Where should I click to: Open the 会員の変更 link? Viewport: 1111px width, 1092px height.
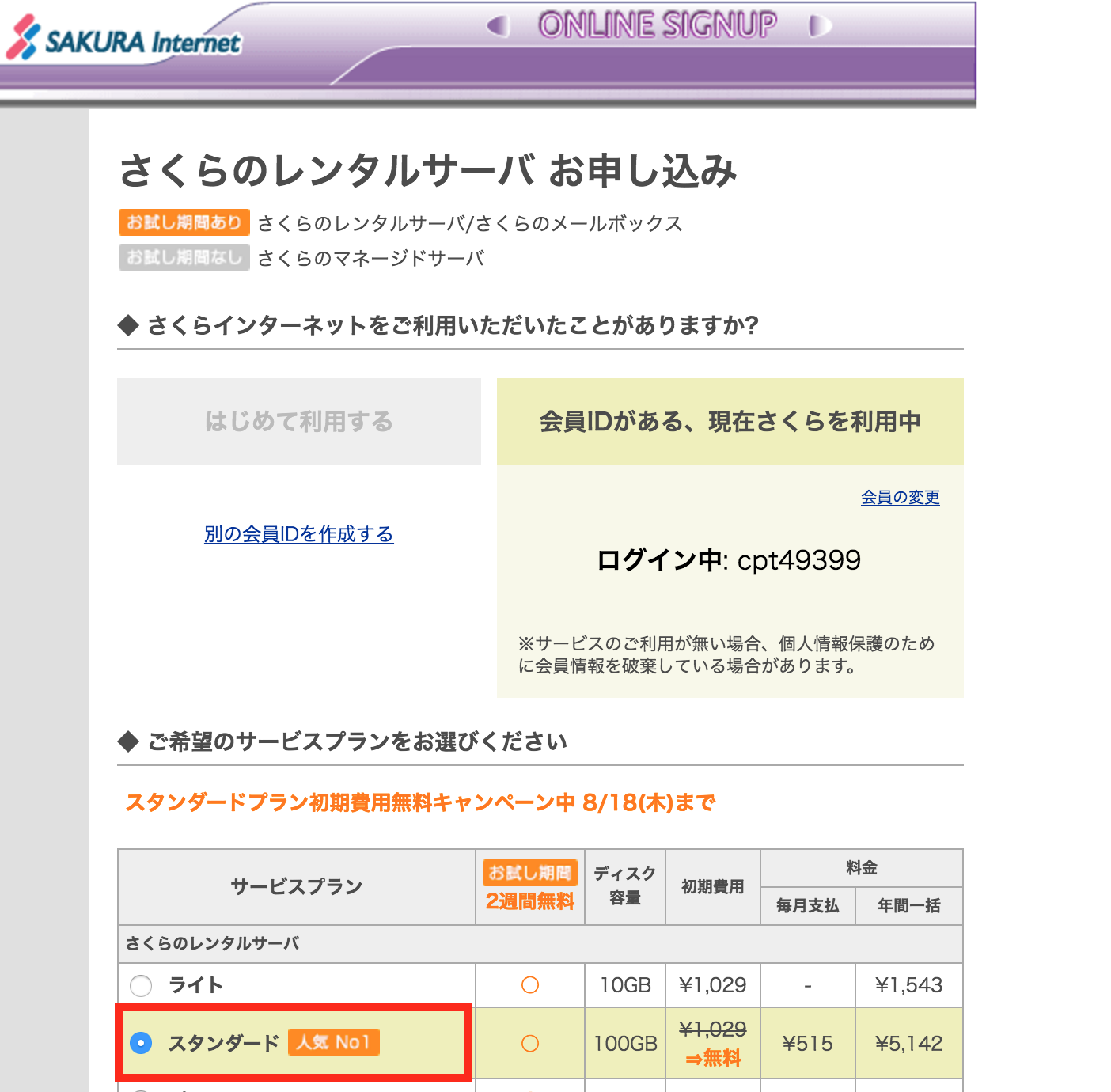click(x=901, y=497)
